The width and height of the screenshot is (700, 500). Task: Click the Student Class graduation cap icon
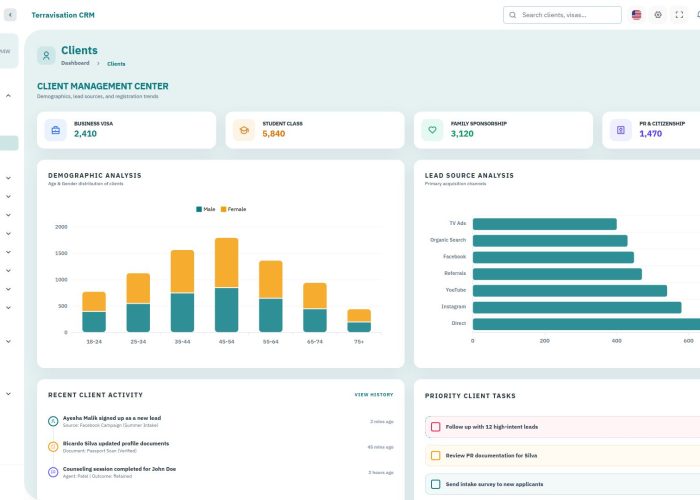(x=244, y=130)
